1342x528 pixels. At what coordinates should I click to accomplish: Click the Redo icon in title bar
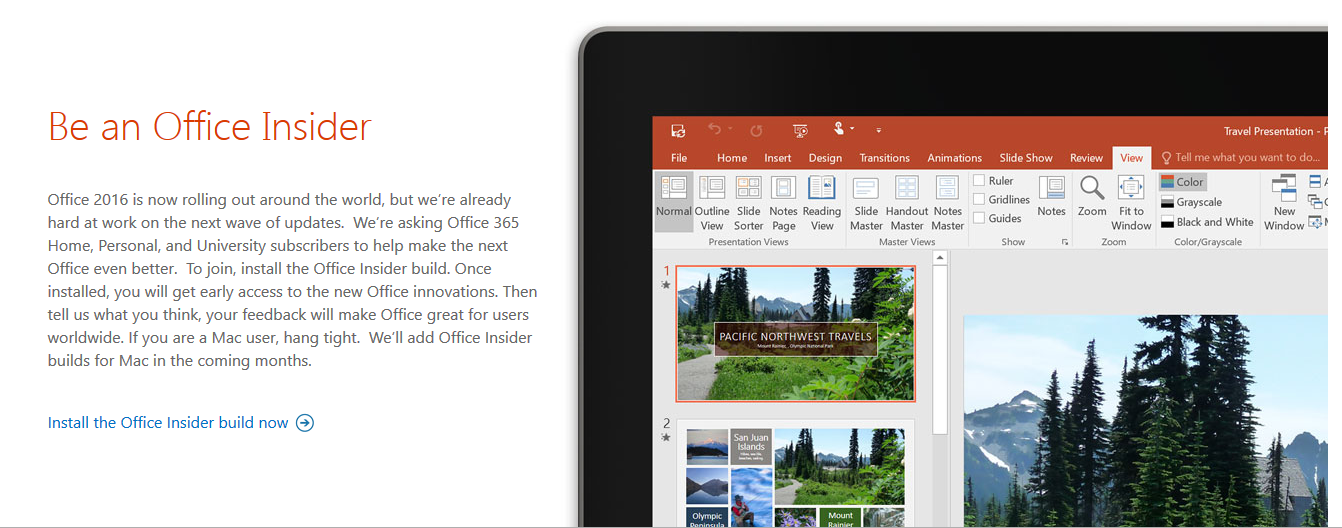coord(756,130)
